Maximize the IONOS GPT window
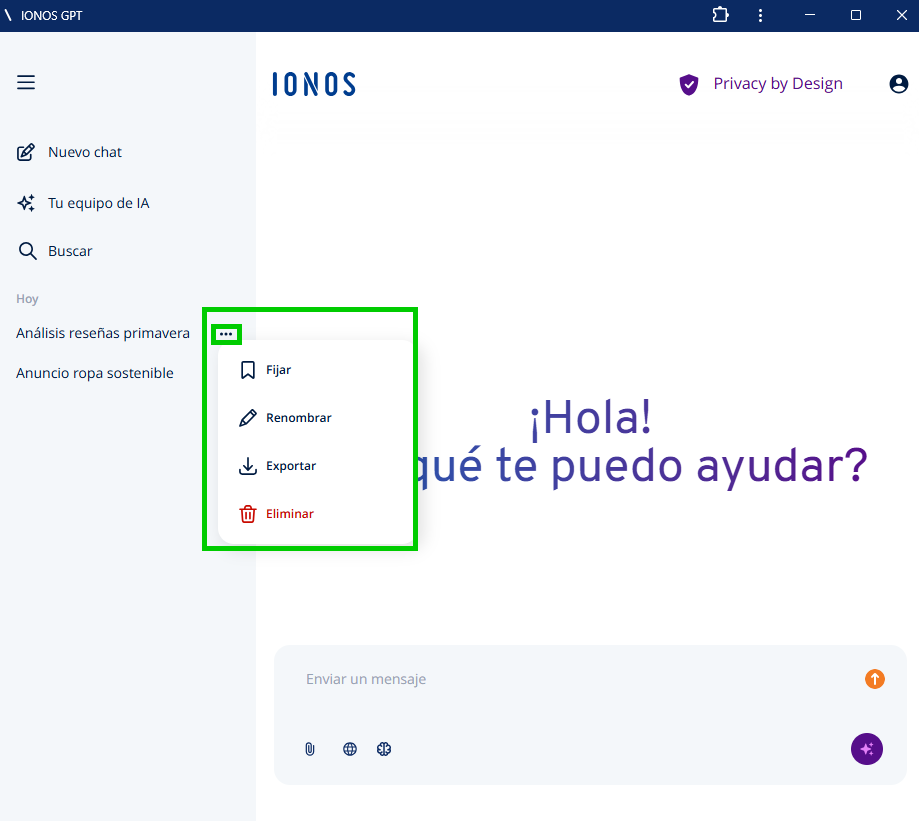The height and width of the screenshot is (821, 919). (x=856, y=15)
